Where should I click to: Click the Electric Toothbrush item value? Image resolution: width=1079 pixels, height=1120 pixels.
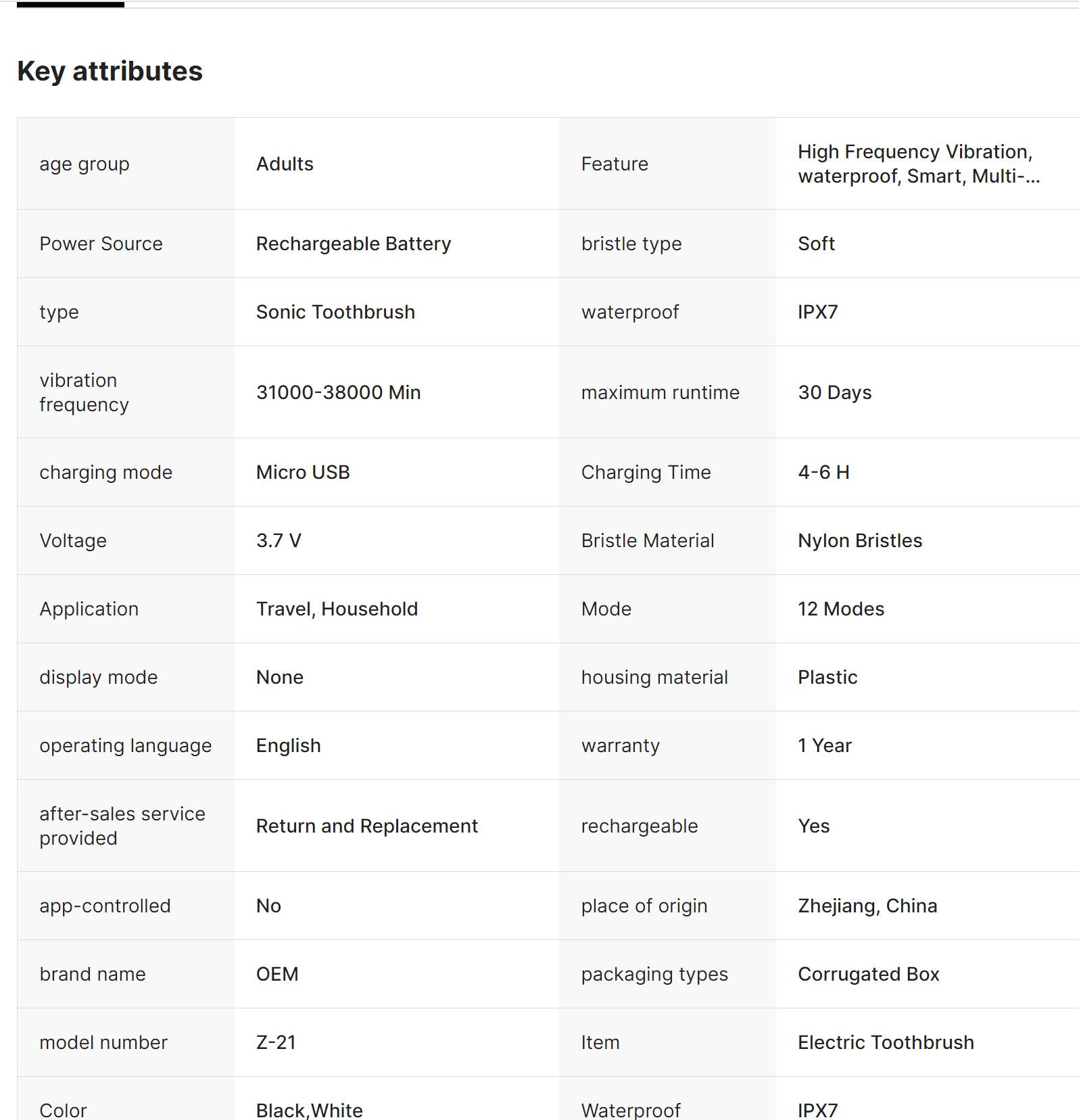(886, 1042)
